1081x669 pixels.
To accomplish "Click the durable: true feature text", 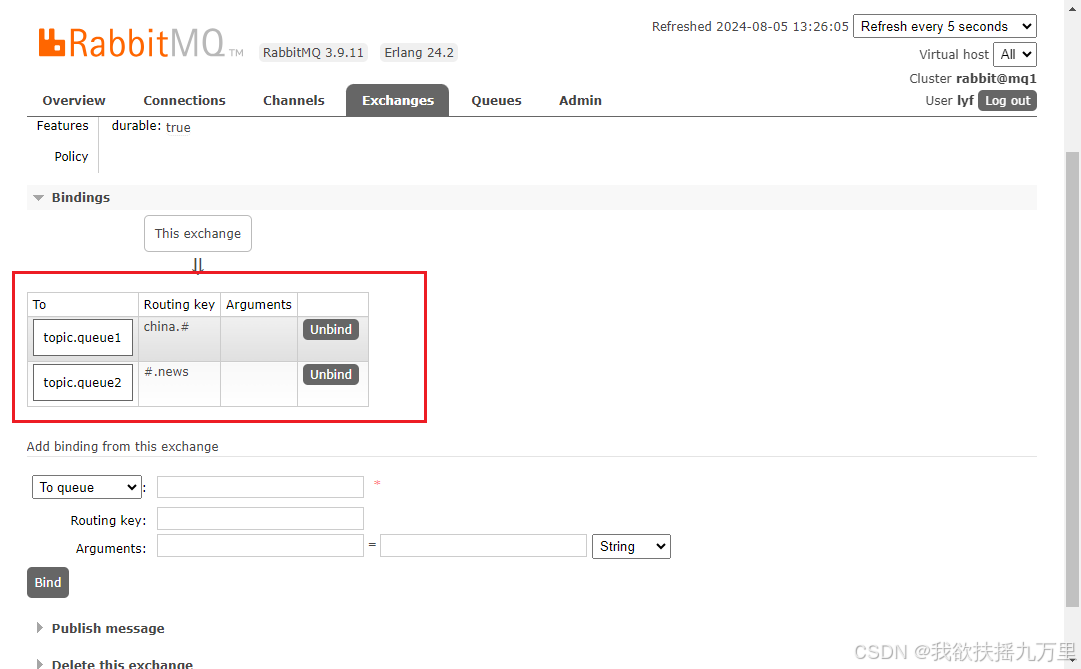I will 151,127.
